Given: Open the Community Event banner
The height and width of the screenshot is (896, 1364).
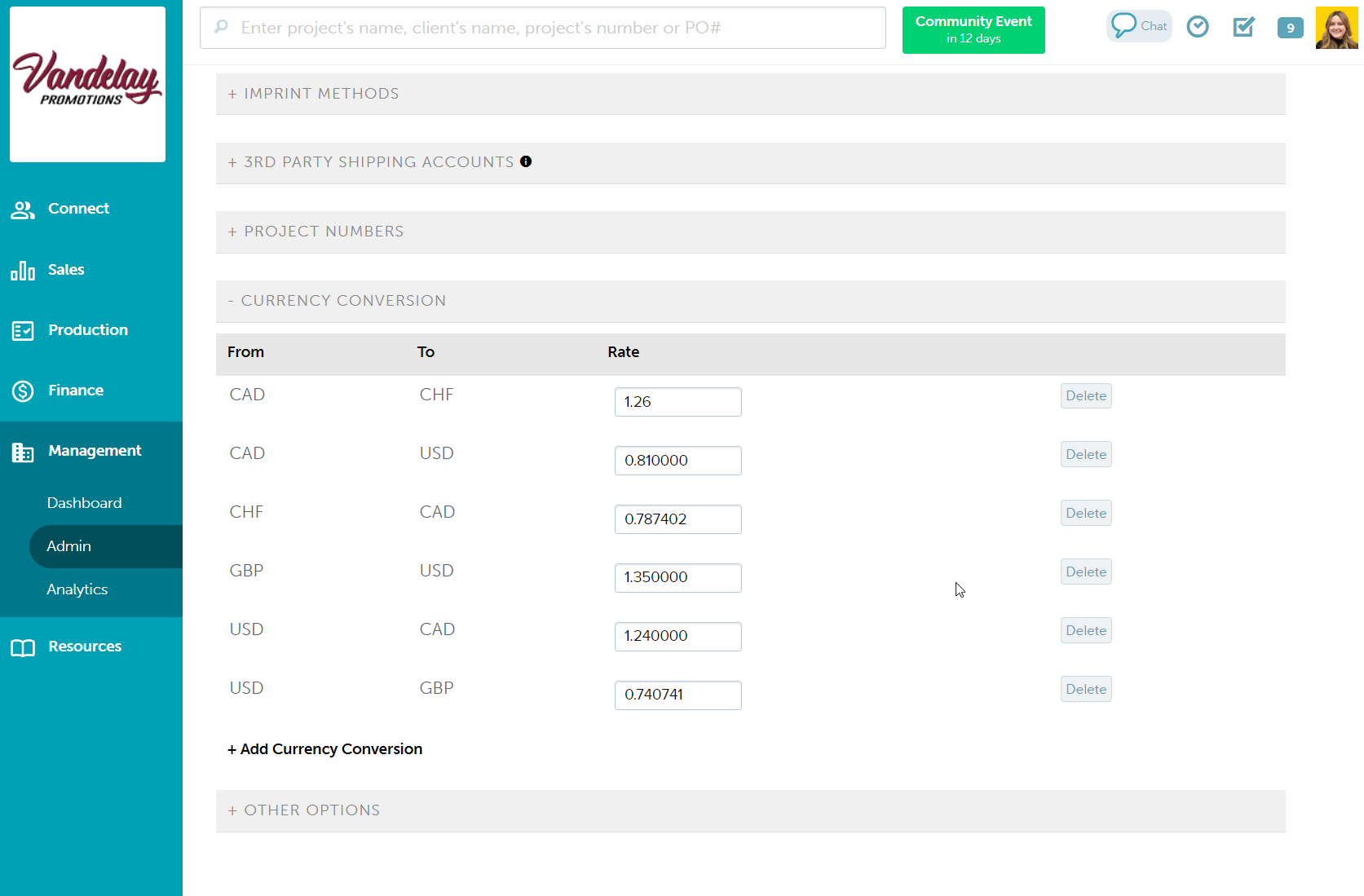Looking at the screenshot, I should pos(973,29).
